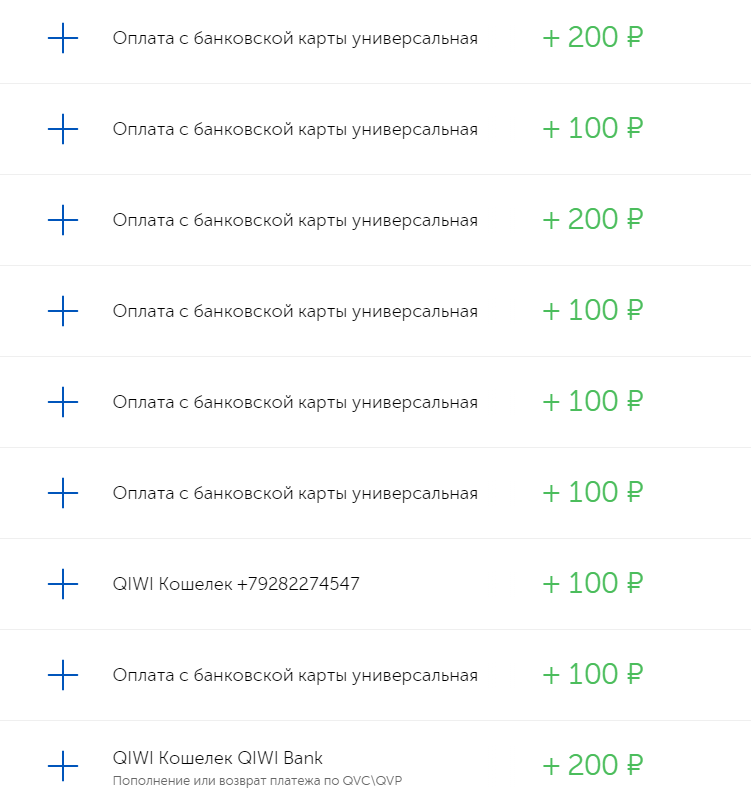Expand the third row's plus icon
The image size is (751, 792).
(x=63, y=221)
